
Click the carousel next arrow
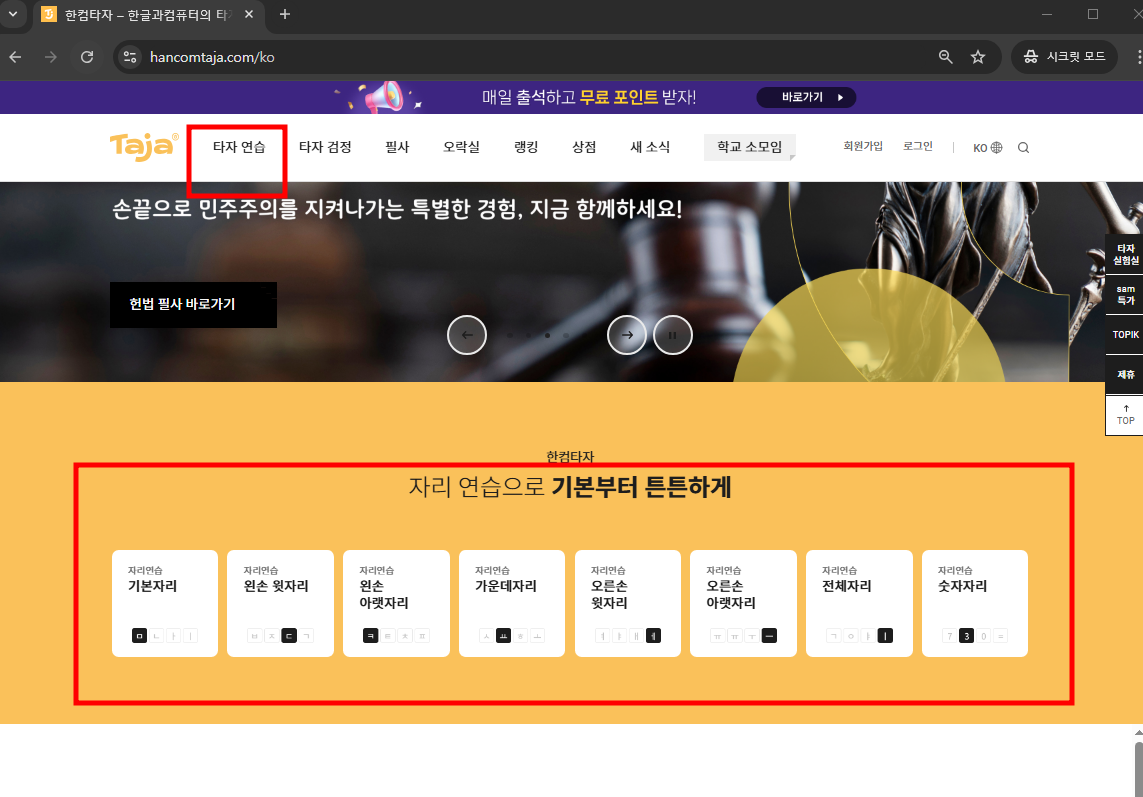coord(627,335)
